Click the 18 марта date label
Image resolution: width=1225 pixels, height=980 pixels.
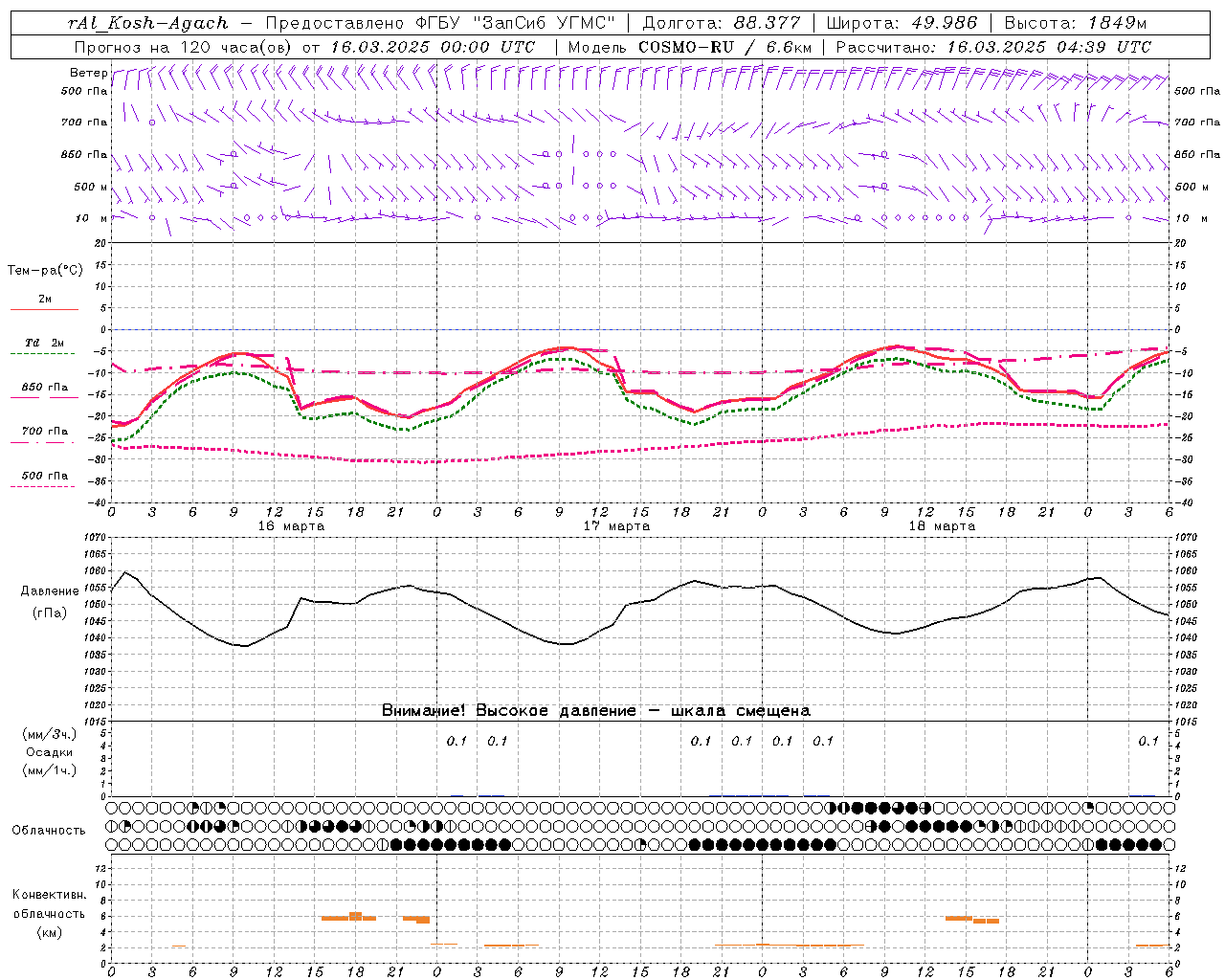point(943,526)
